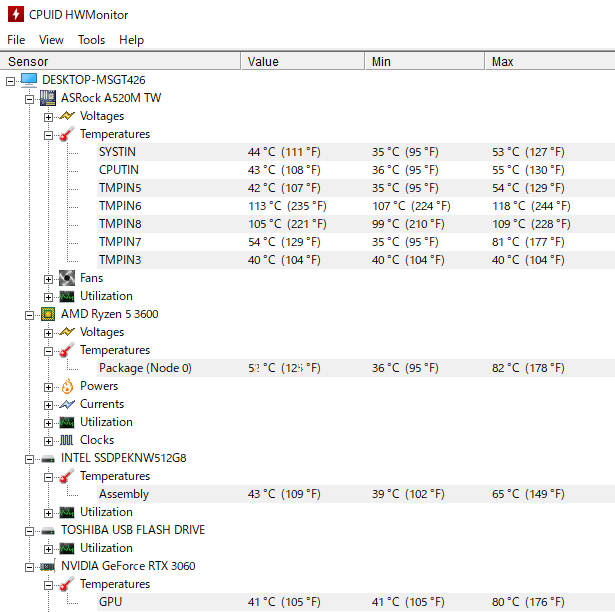Click the Ryzen Utilization graph icon
Image resolution: width=615 pixels, height=612 pixels.
tap(67, 422)
